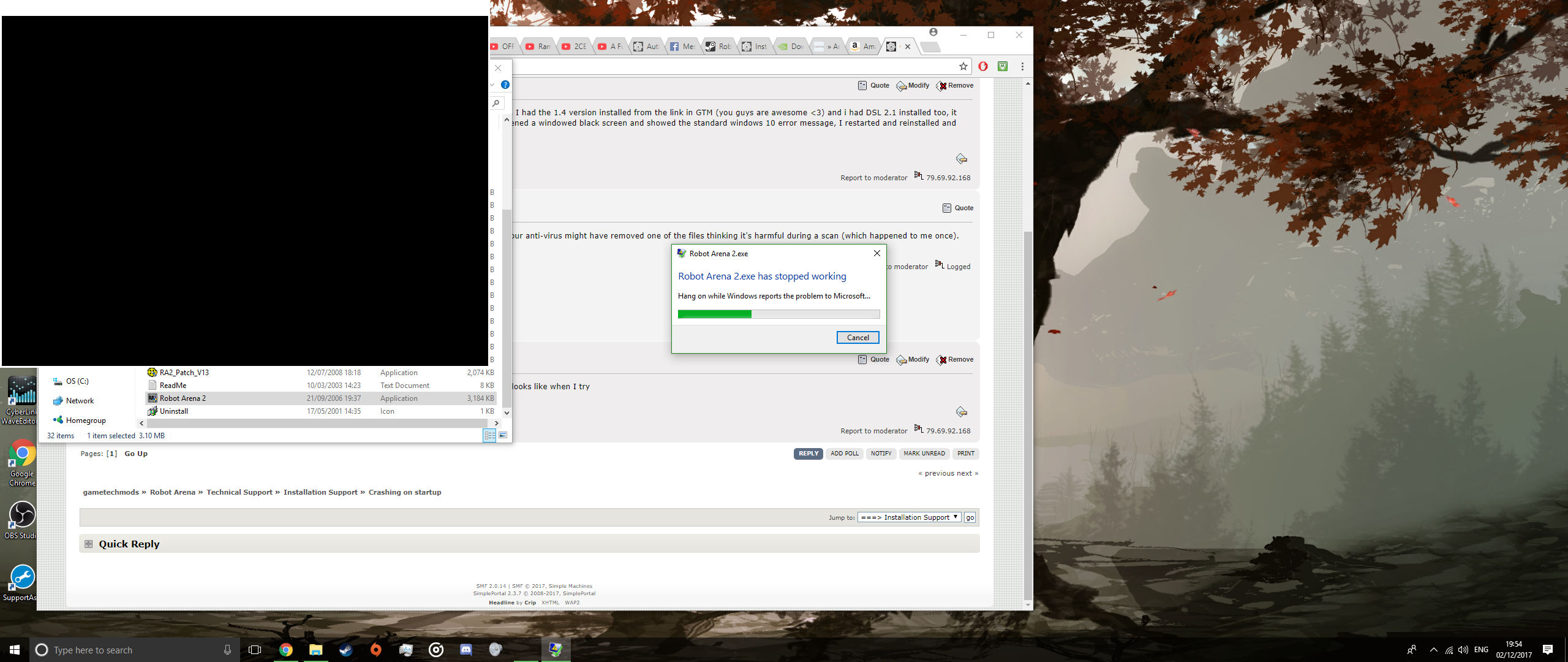Select the Network item in navigation pane

tap(80, 401)
